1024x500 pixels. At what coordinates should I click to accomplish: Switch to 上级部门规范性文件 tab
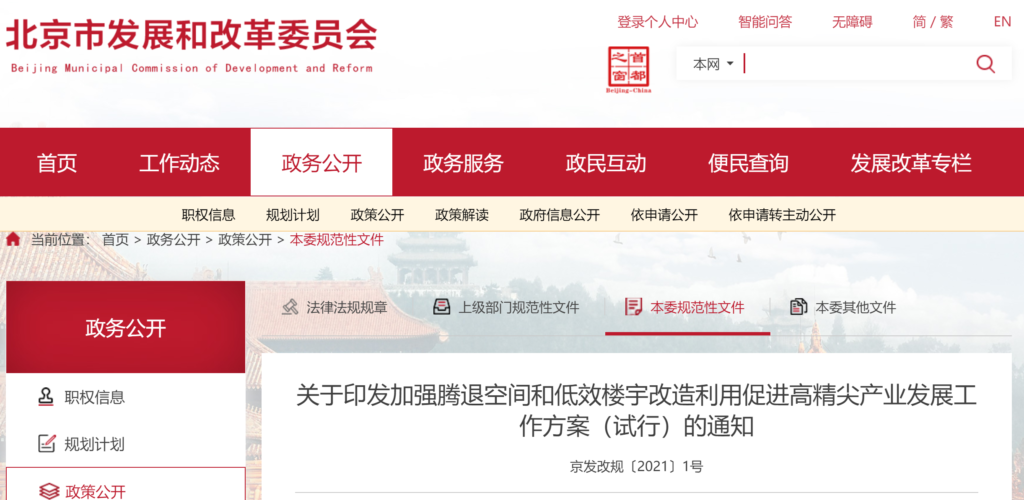click(x=506, y=307)
